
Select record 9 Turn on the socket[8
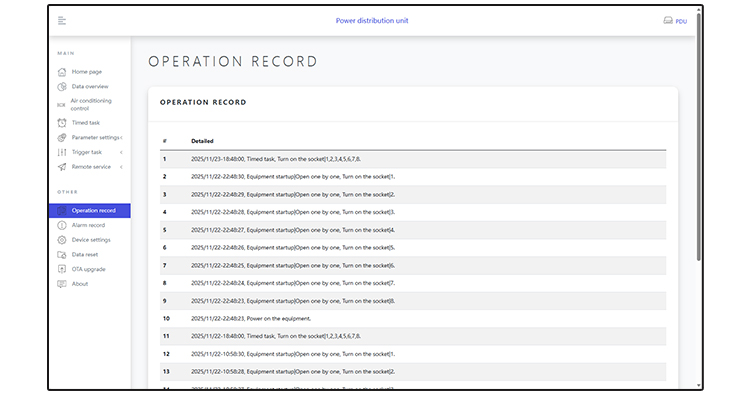(413, 301)
